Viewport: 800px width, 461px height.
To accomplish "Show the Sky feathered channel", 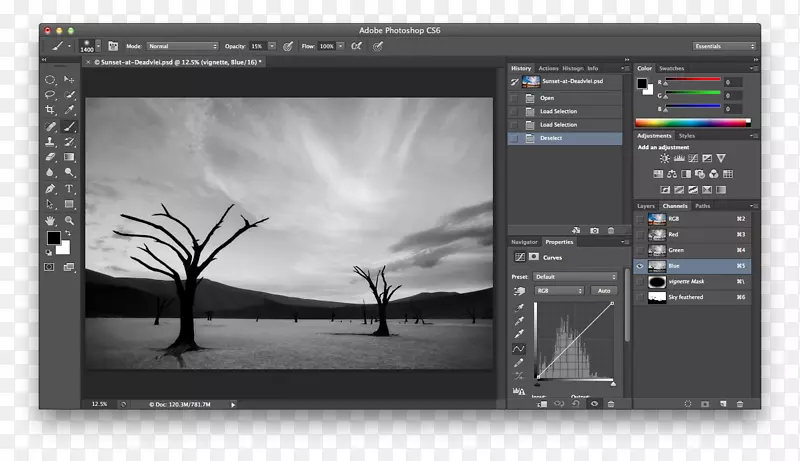I will (x=640, y=297).
